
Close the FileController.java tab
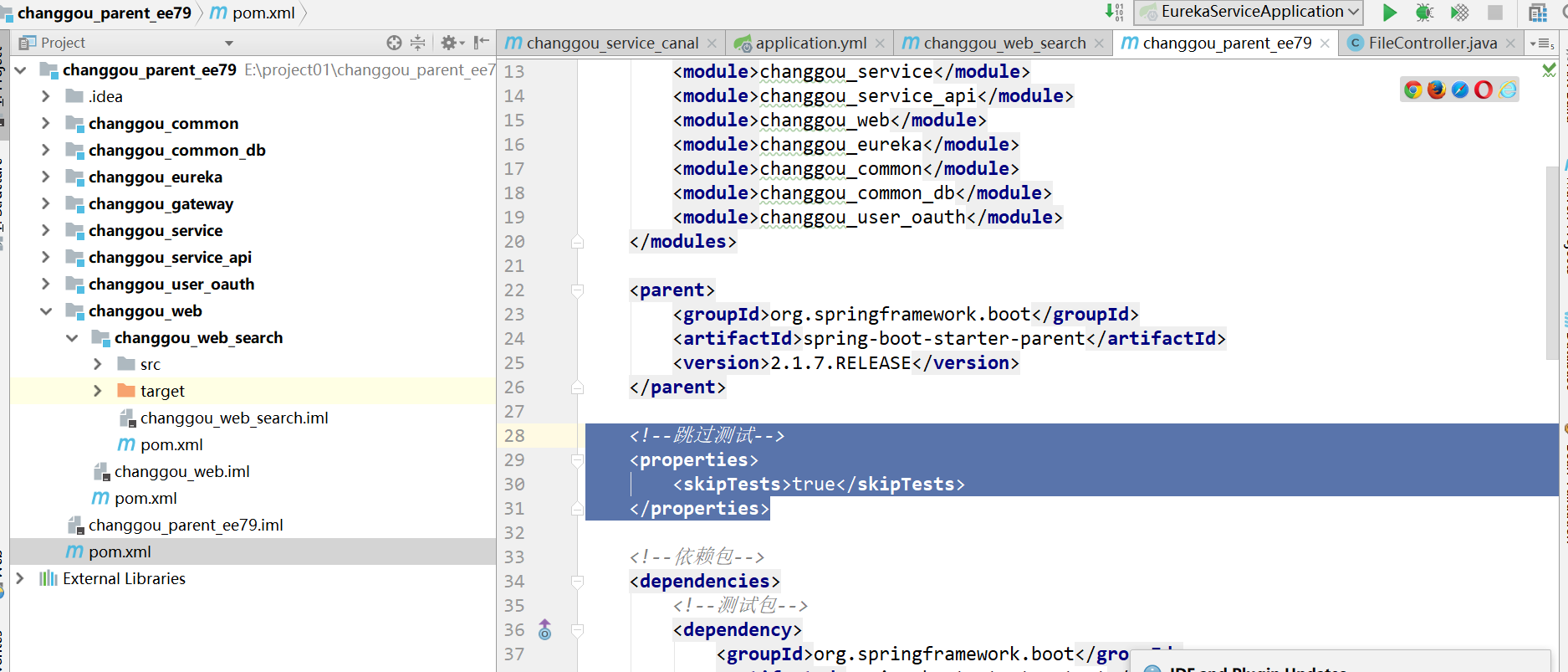pyautogui.click(x=1510, y=44)
